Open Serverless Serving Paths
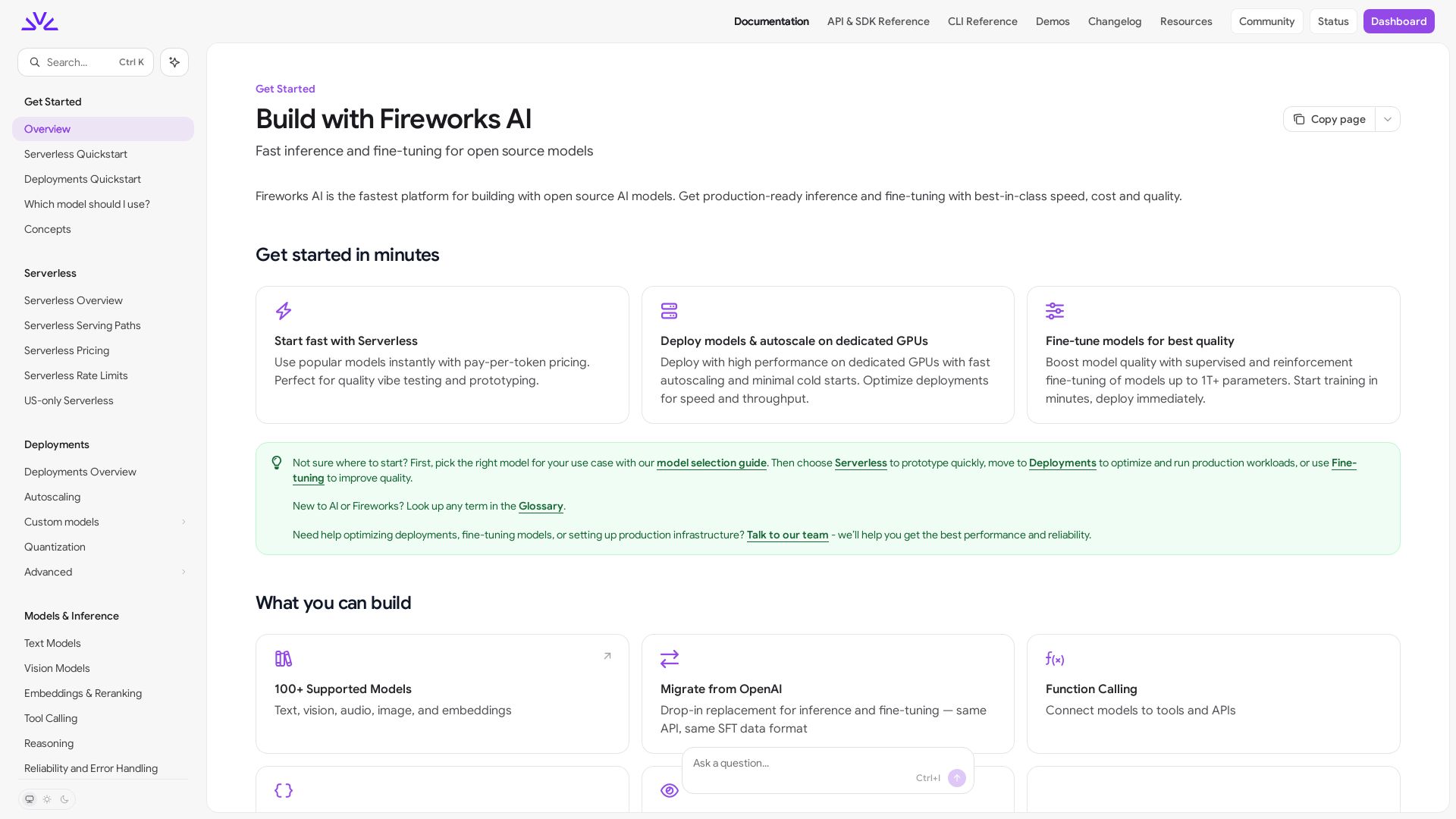Image resolution: width=1456 pixels, height=819 pixels. (103, 325)
